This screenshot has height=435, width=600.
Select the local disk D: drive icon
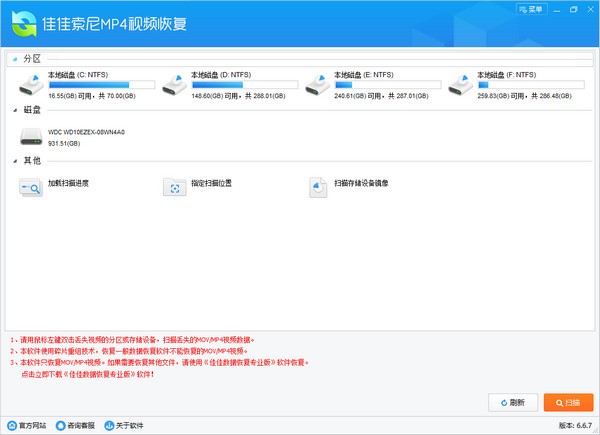[x=174, y=85]
